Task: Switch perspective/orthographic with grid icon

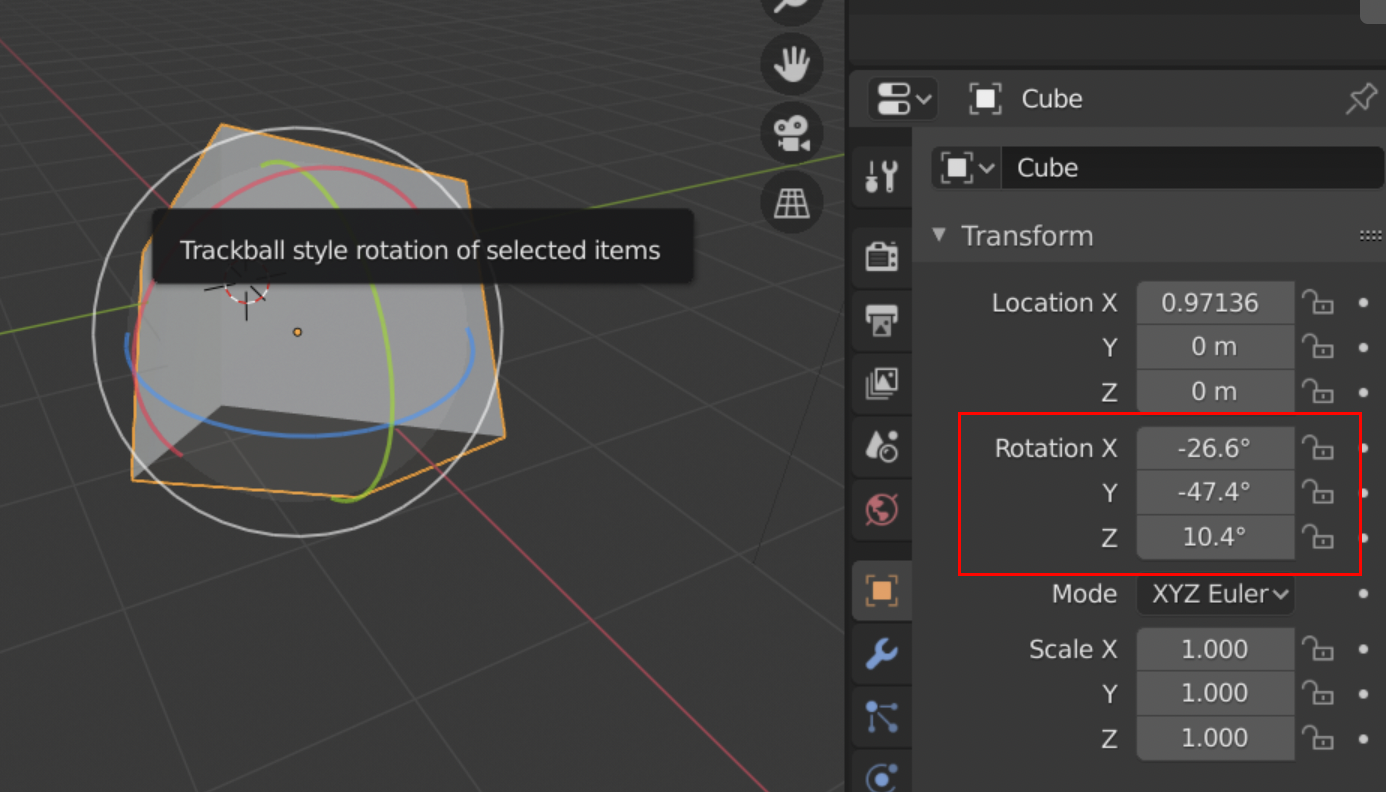Action: click(792, 202)
